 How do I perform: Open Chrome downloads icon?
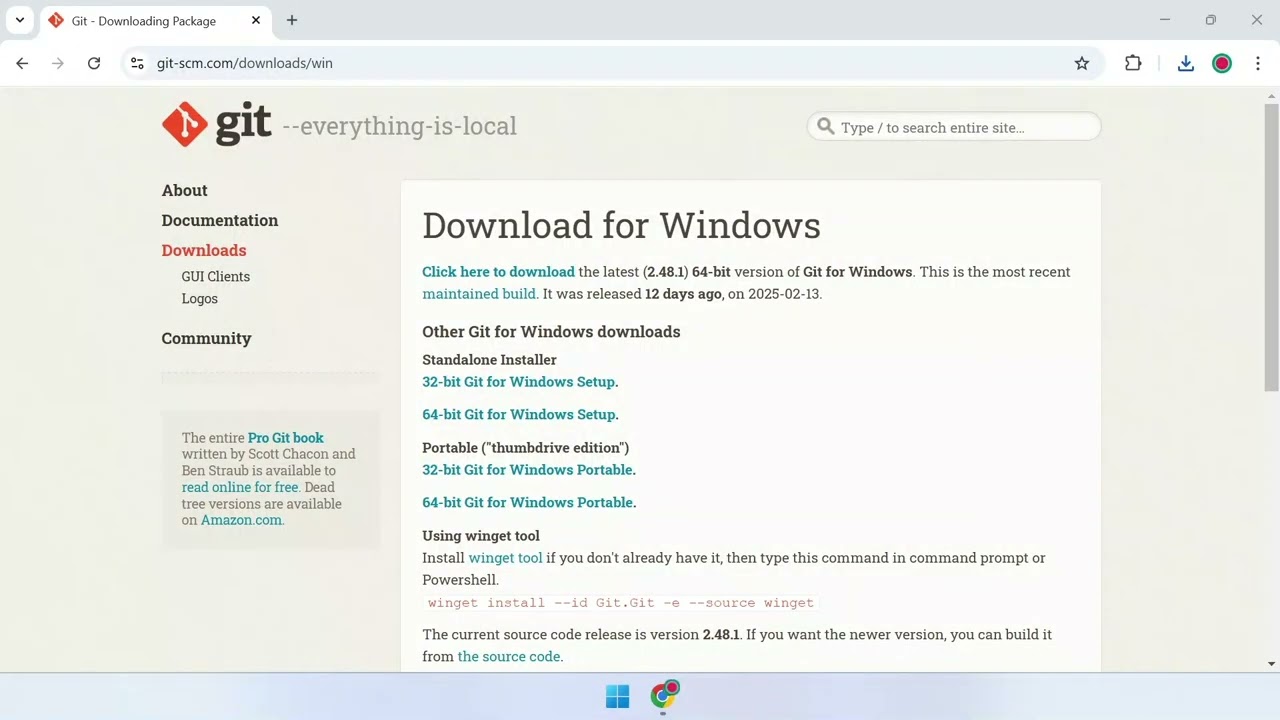(1186, 63)
